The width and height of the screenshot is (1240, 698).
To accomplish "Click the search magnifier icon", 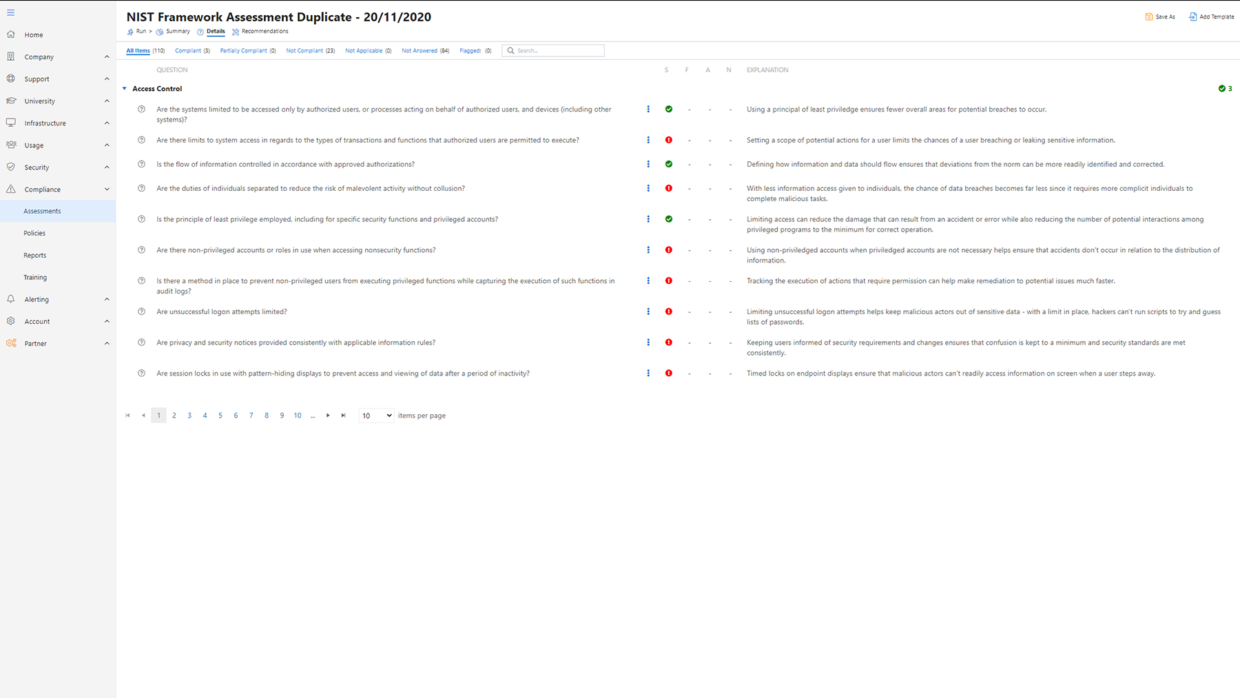I will [510, 51].
